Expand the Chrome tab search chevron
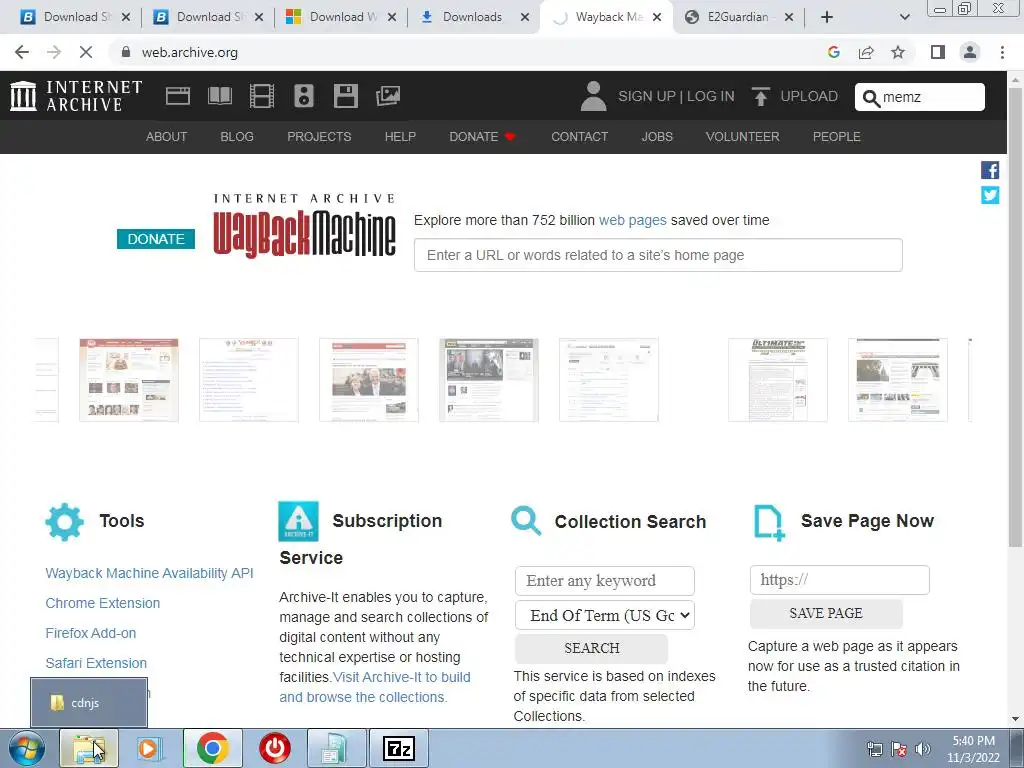Viewport: 1024px width, 768px height. pyautogui.click(x=904, y=17)
